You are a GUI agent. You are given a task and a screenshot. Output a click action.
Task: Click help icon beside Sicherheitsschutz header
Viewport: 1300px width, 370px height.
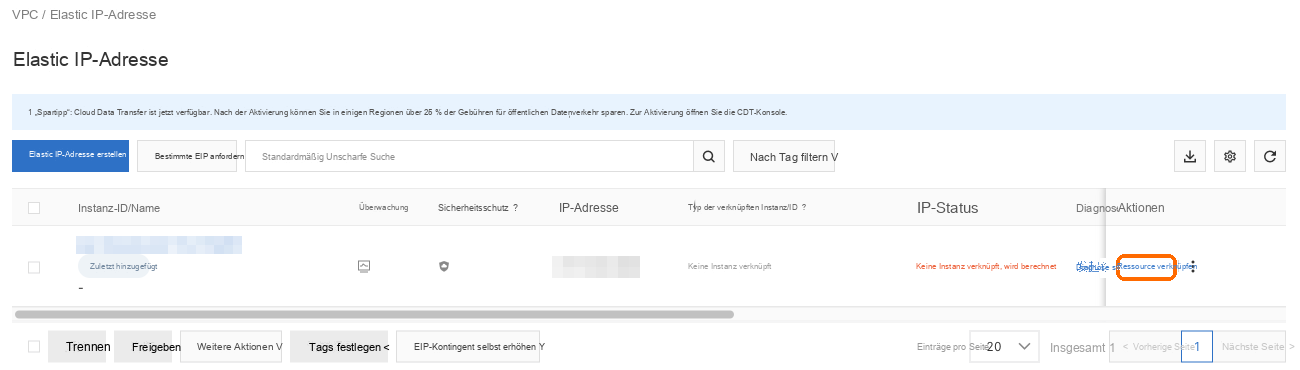(x=515, y=208)
